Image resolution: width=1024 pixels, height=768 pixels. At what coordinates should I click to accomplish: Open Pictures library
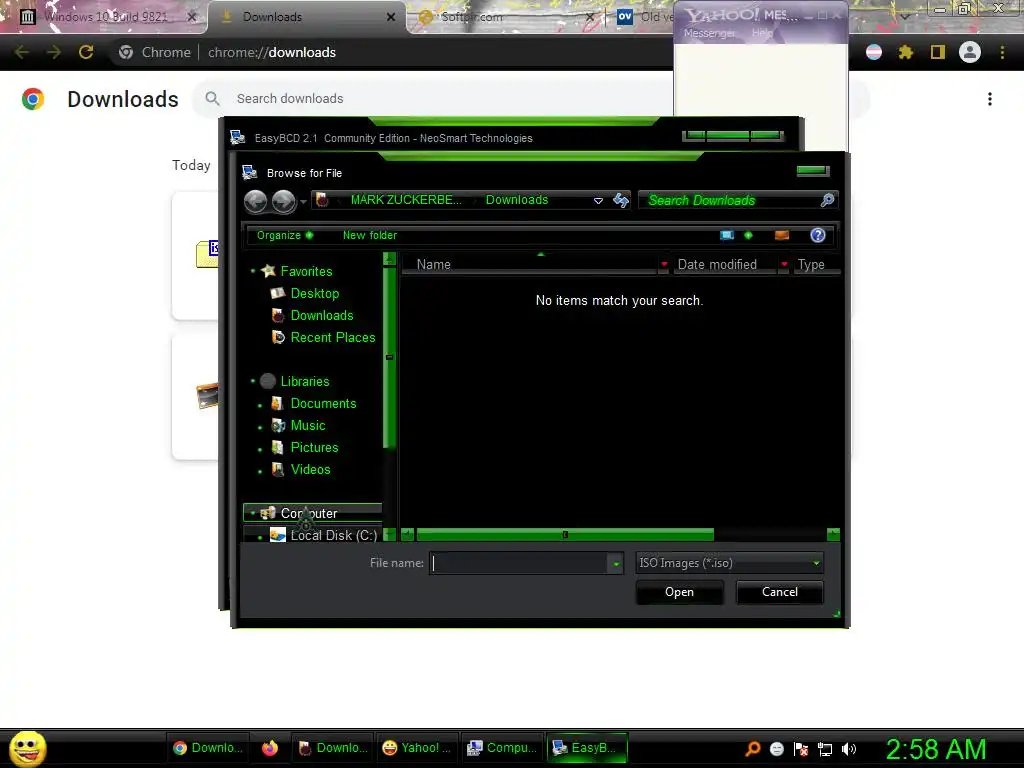(x=313, y=448)
